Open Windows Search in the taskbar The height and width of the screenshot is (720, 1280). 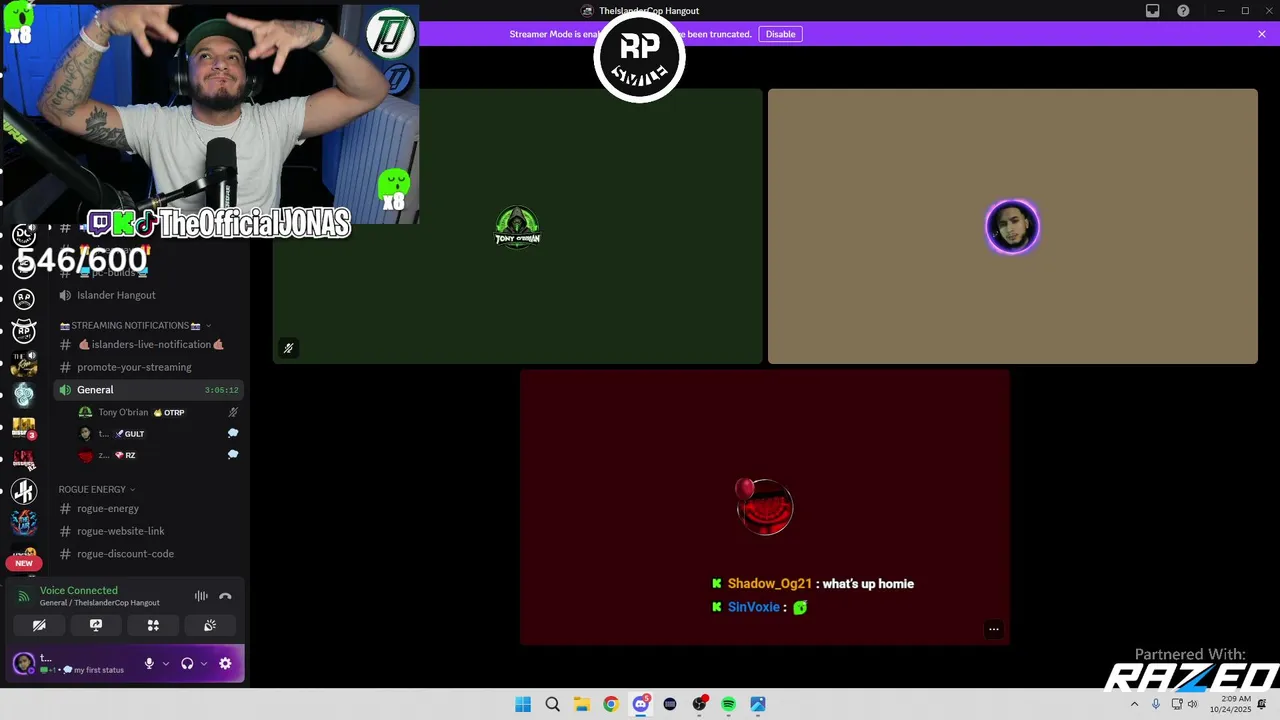click(552, 704)
